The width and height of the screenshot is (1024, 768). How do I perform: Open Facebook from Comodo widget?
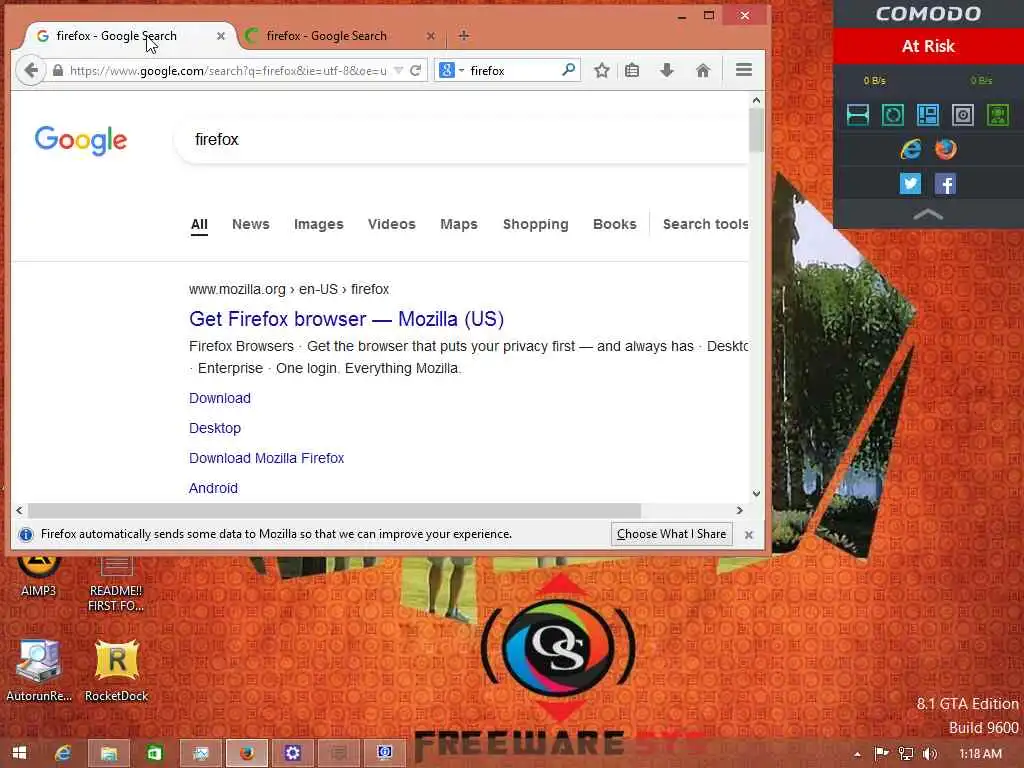coord(945,184)
